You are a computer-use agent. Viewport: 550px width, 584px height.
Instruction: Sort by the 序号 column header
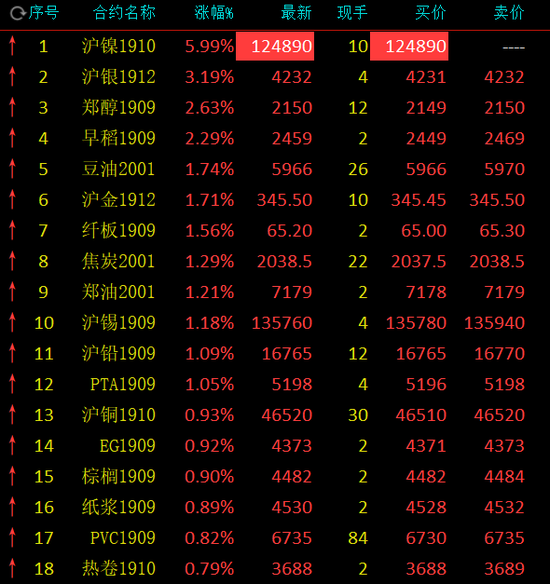(44, 13)
